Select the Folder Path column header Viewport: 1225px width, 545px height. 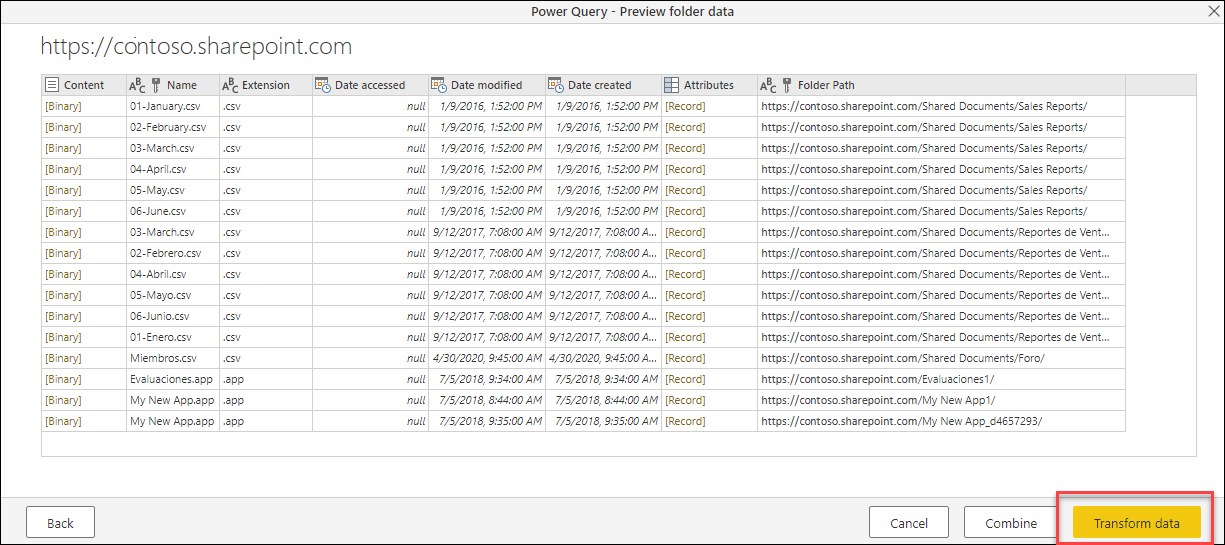[x=940, y=85]
